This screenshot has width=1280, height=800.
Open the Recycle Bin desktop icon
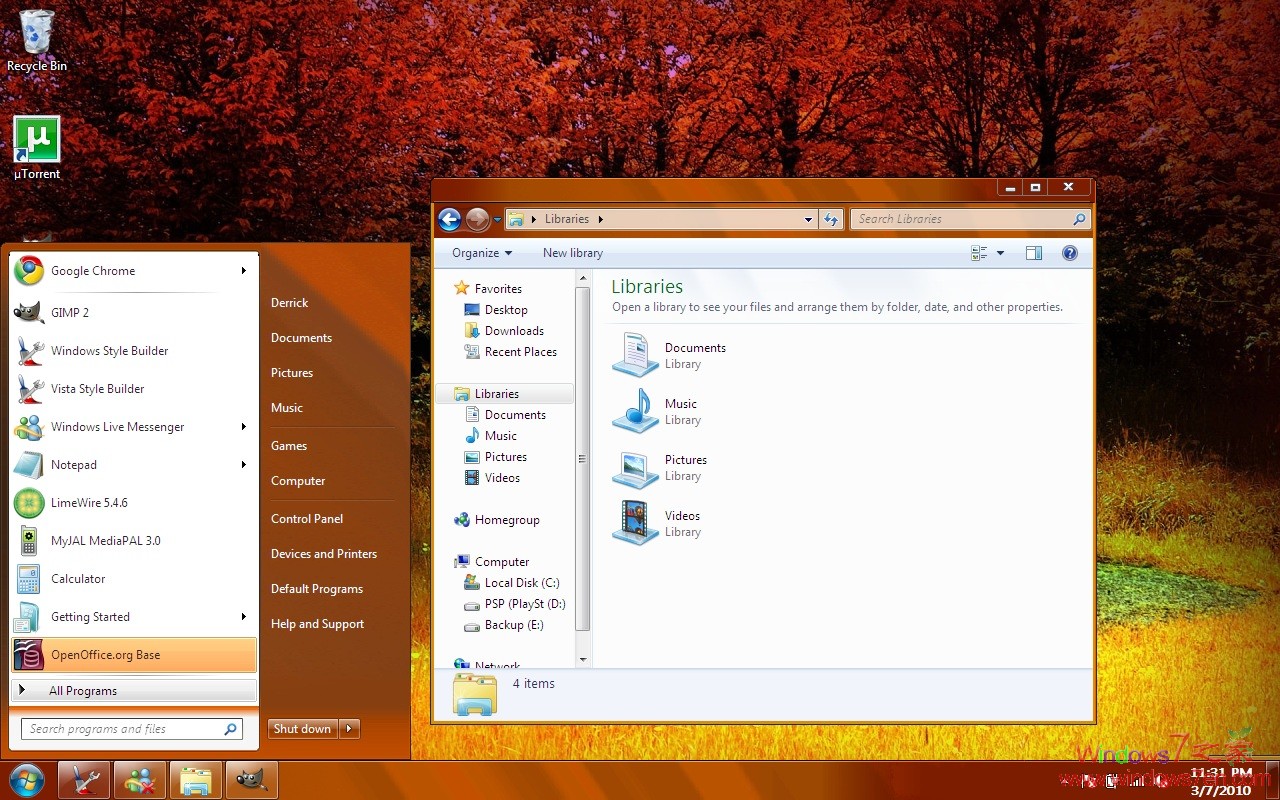37,32
